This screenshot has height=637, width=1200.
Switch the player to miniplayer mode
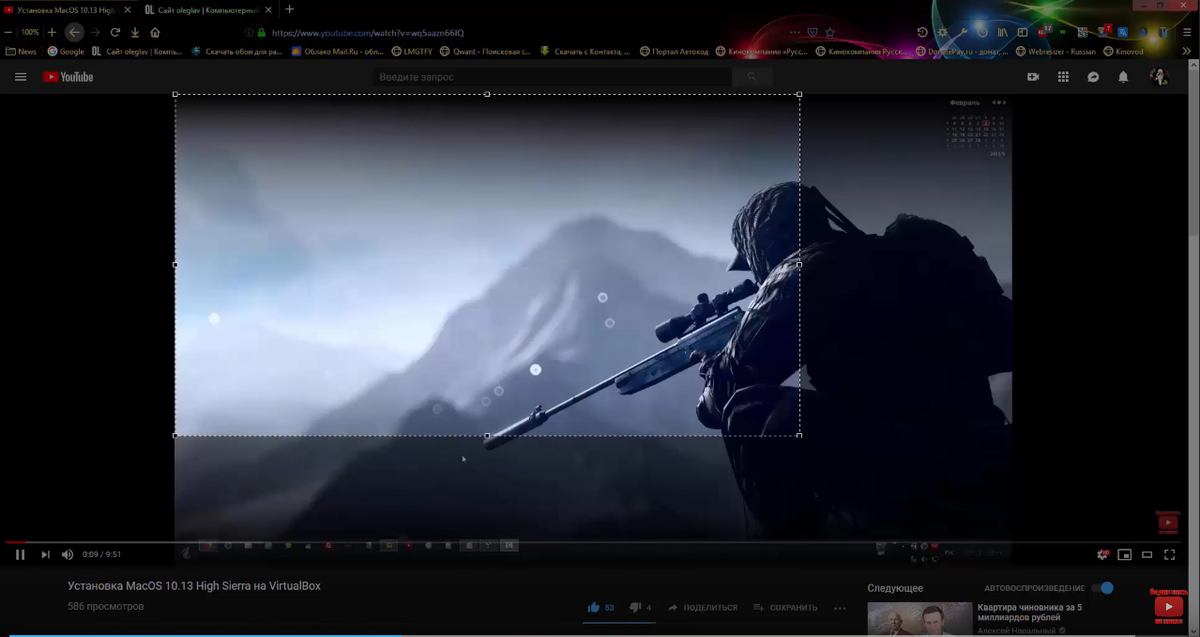tap(1125, 554)
